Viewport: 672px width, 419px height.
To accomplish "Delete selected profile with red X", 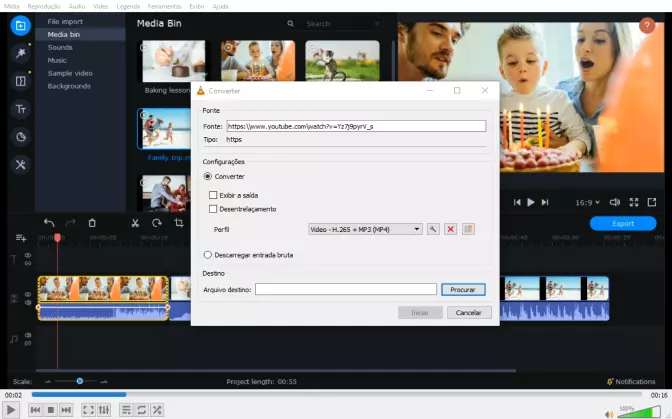I will pyautogui.click(x=450, y=229).
